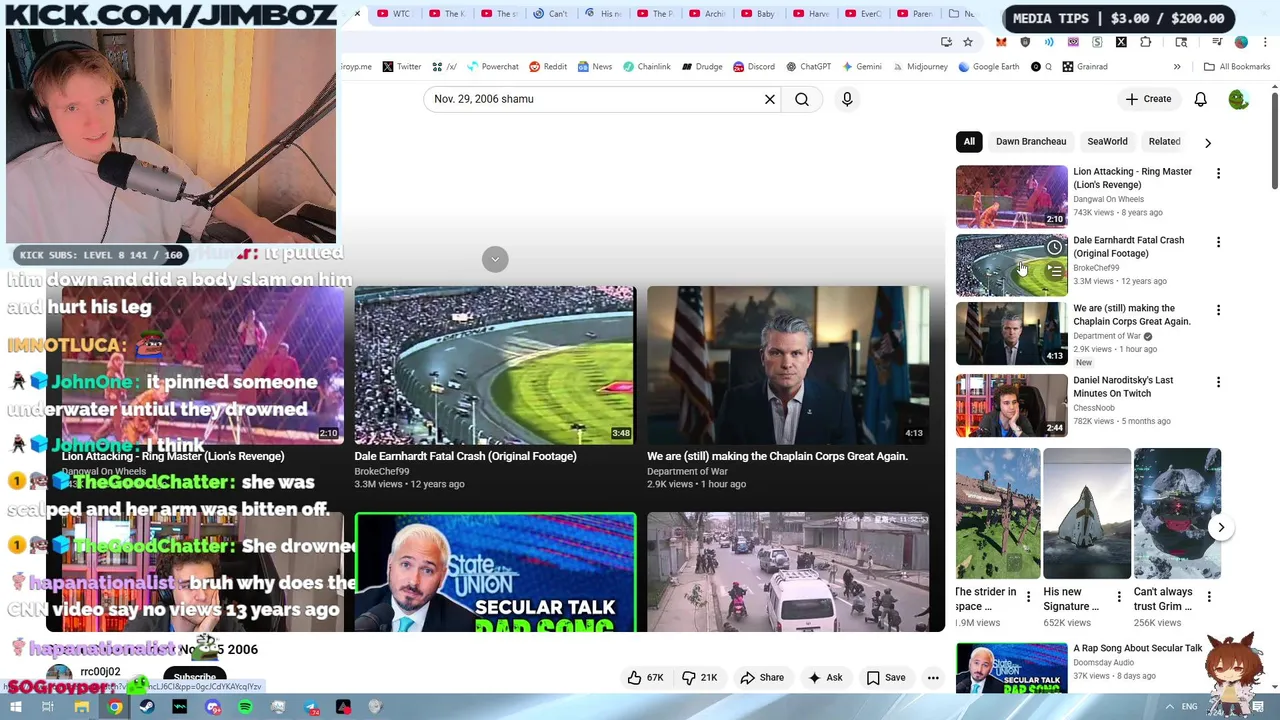Click the Create button
Viewport: 1280px width, 720px height.
tap(1148, 99)
